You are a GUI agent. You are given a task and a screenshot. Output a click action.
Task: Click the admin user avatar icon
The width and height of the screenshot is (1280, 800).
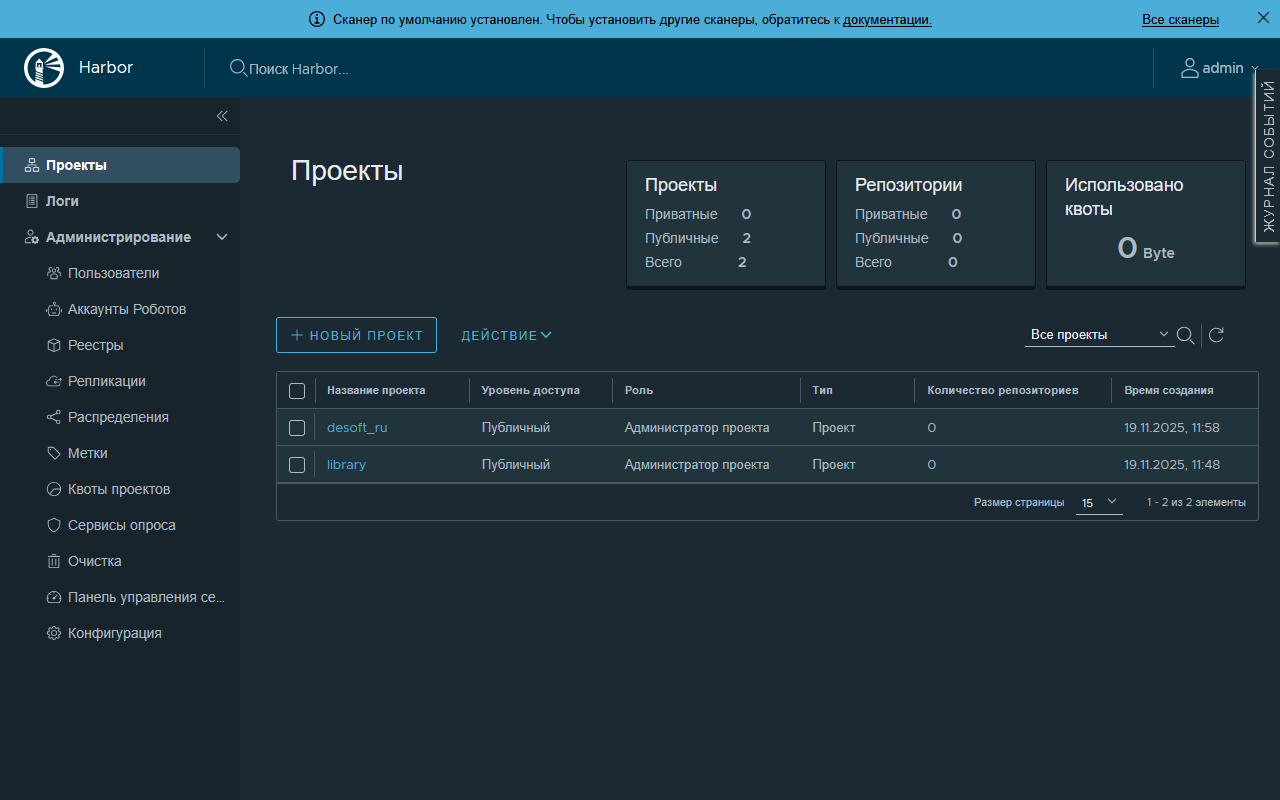1189,68
